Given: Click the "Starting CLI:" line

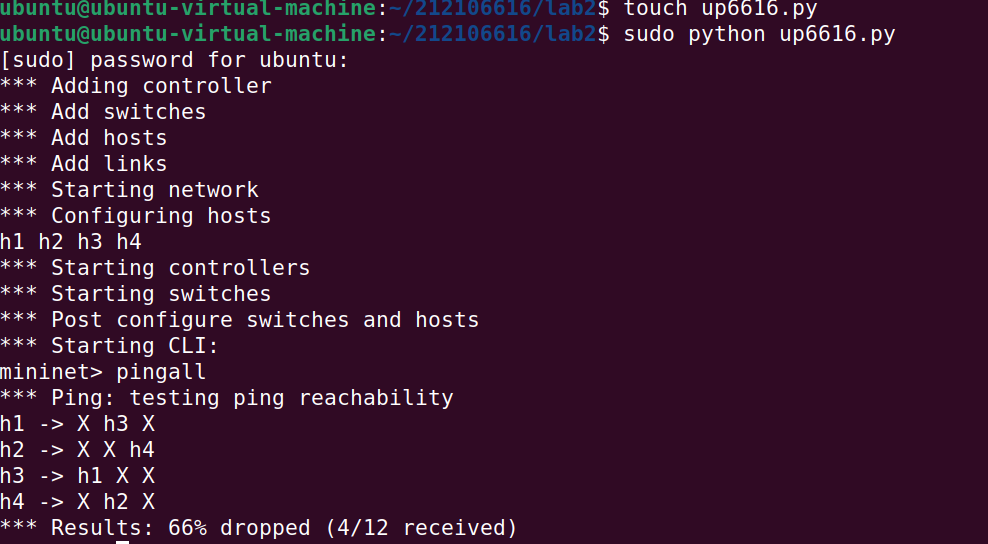Looking at the screenshot, I should tap(110, 346).
